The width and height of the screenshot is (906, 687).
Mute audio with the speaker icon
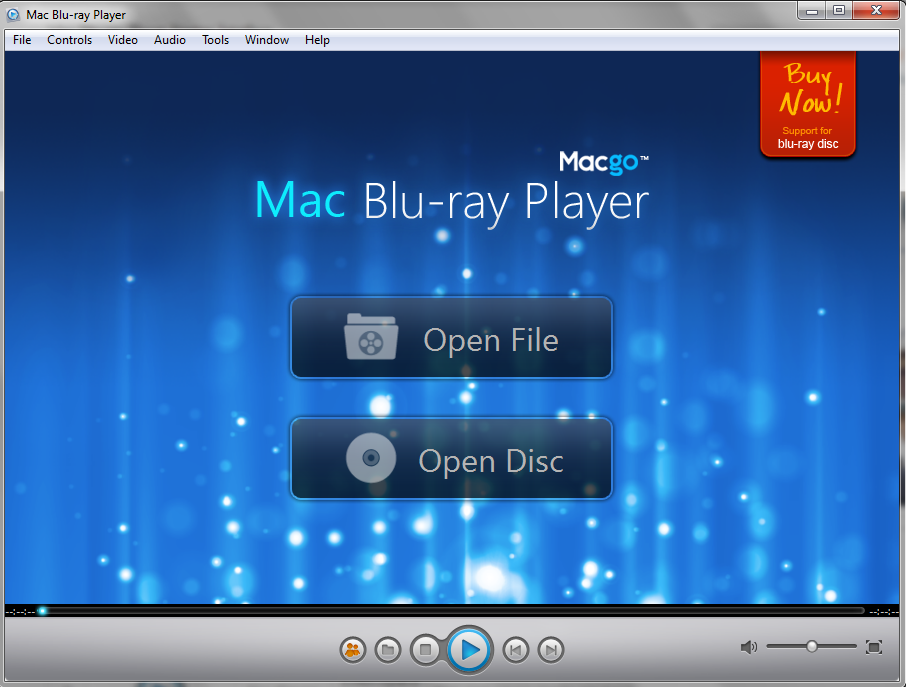click(x=748, y=647)
